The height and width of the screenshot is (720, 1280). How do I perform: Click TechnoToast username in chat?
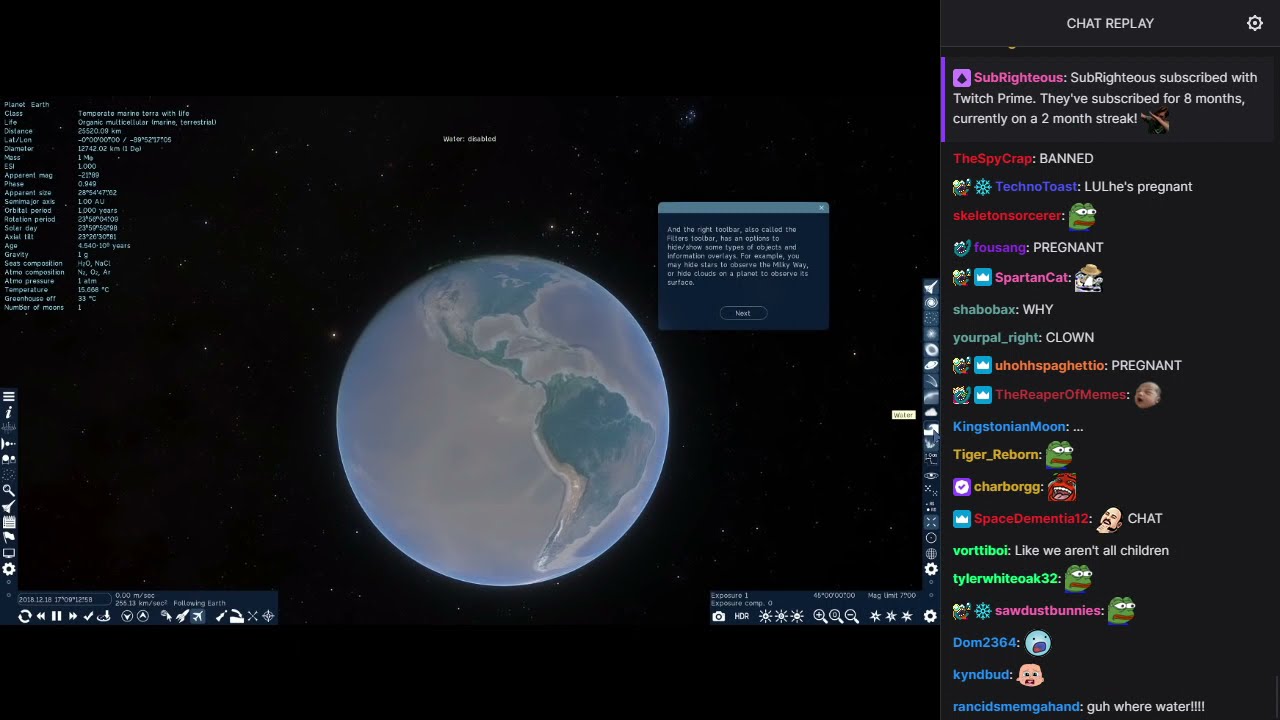1036,186
